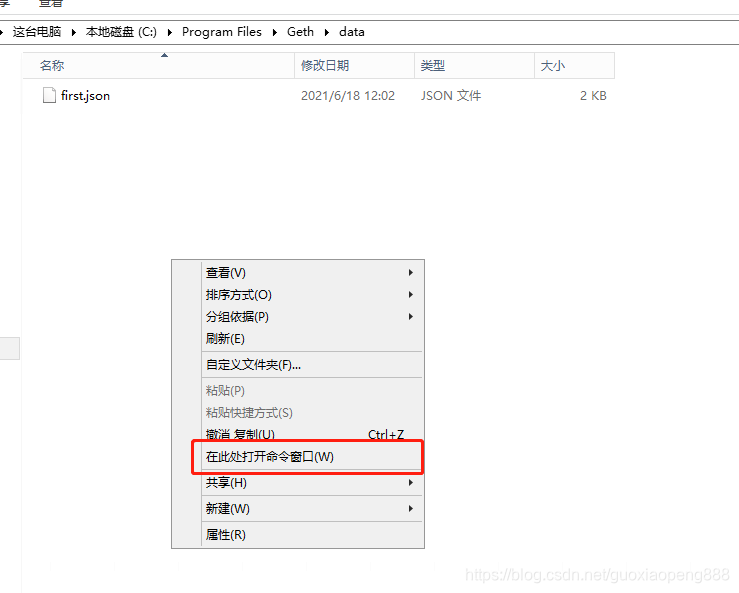Go to 本地磁盘 (C:) in breadcrumb
739x593 pixels.
[x=121, y=32]
